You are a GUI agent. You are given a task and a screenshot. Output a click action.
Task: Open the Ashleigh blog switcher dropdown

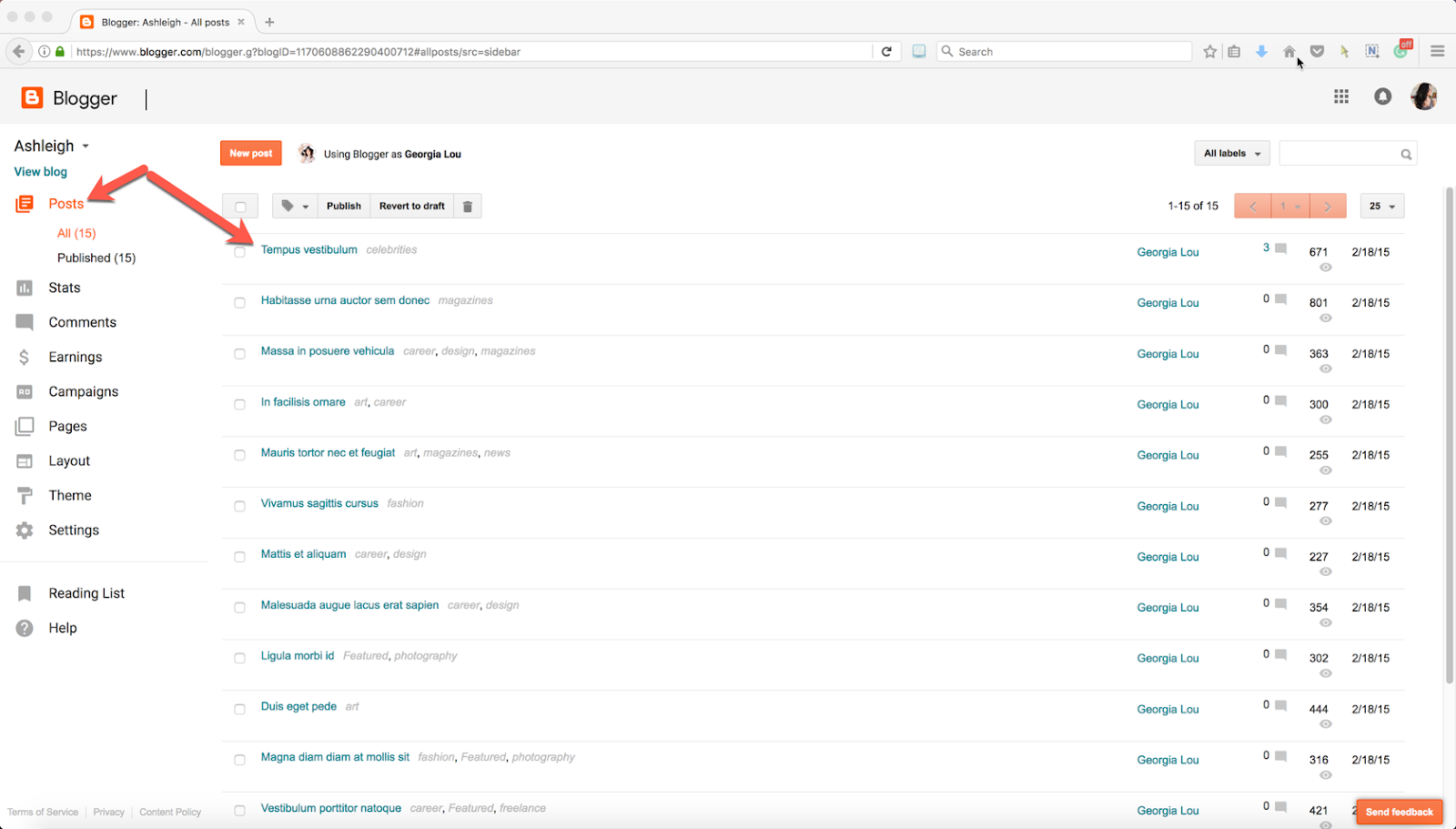[x=51, y=145]
